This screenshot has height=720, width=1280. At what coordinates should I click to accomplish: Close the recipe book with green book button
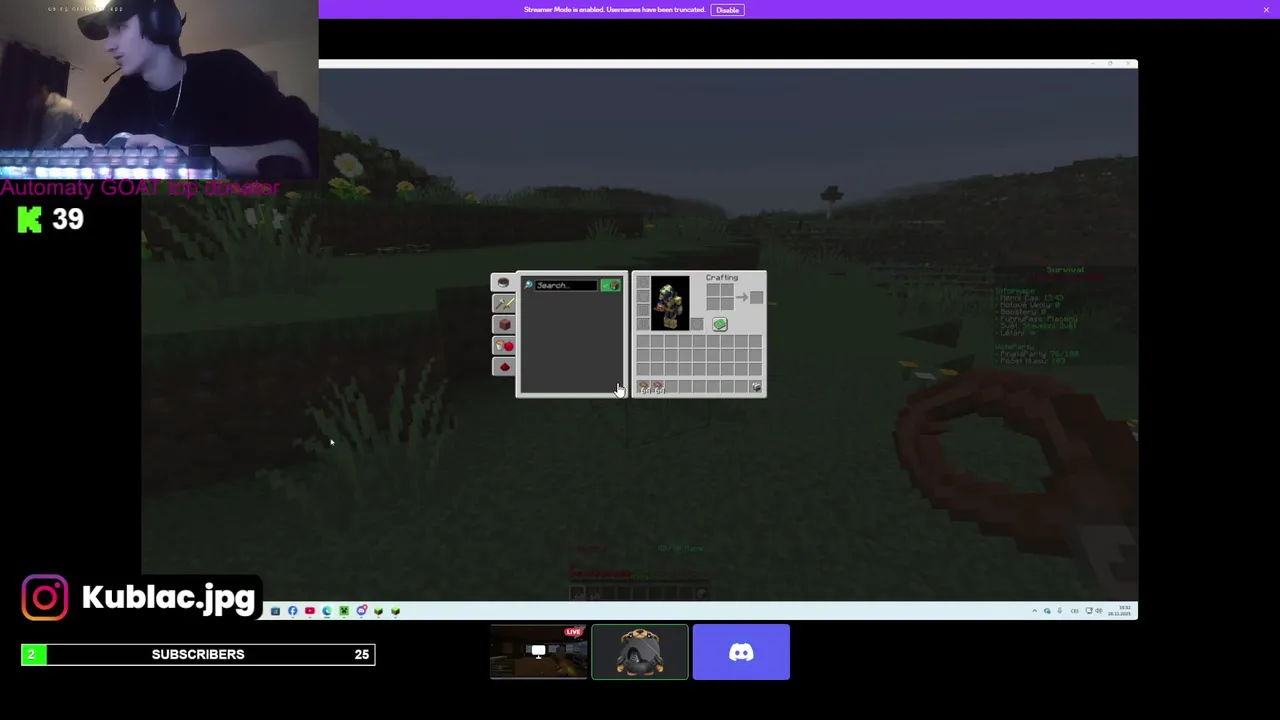[x=720, y=324]
